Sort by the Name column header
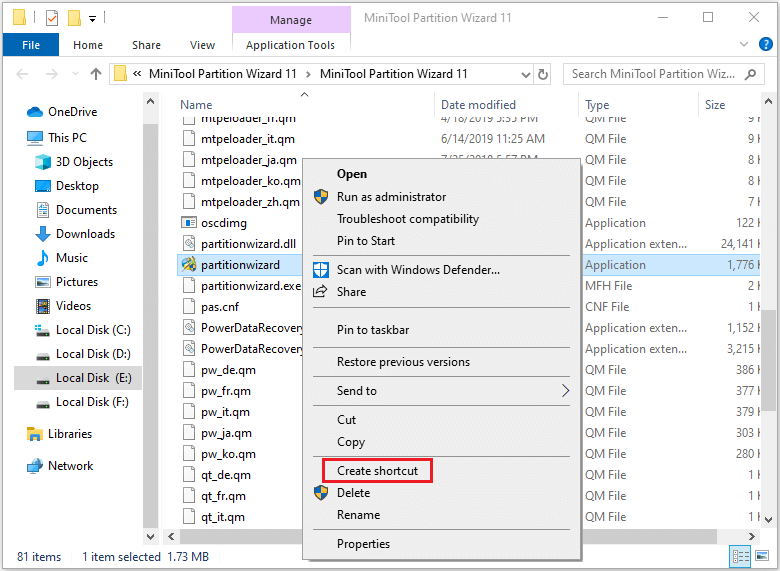 pos(196,105)
